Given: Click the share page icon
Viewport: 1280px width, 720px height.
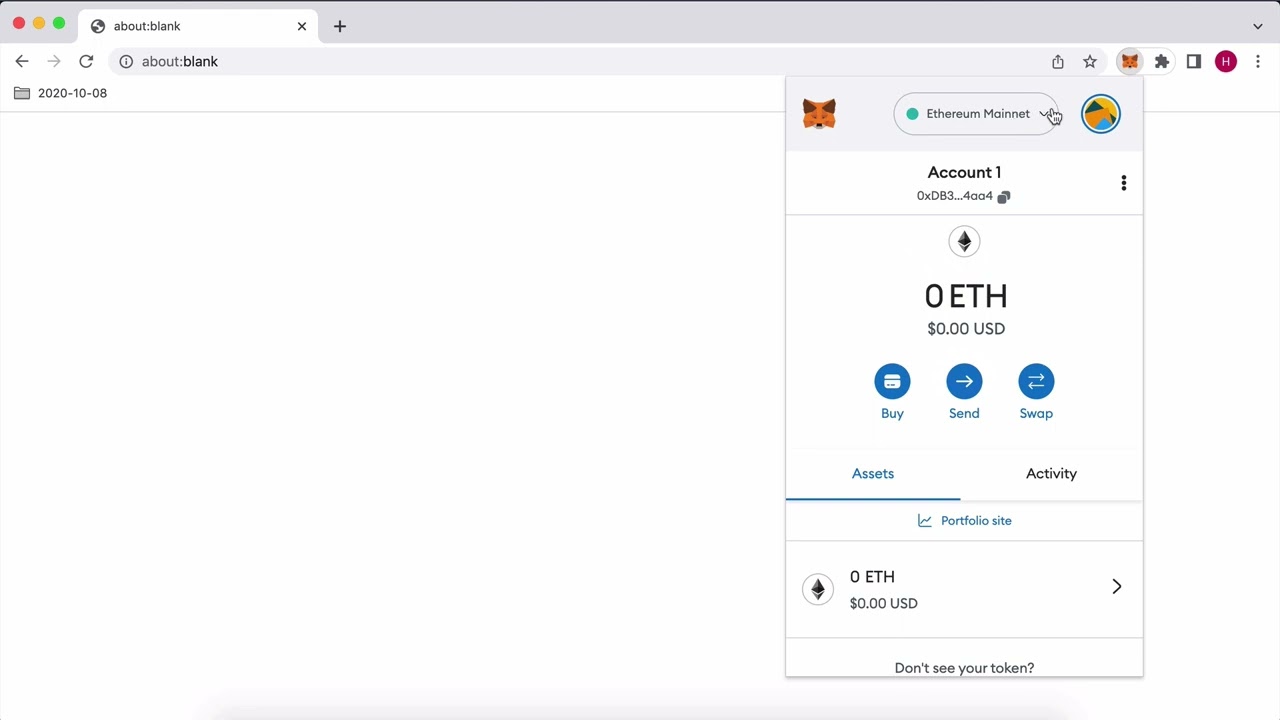Looking at the screenshot, I should coord(1058,62).
